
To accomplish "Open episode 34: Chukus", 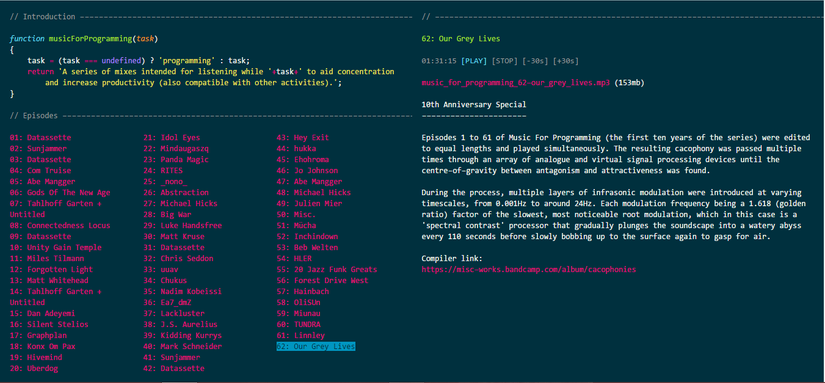I will [x=165, y=280].
